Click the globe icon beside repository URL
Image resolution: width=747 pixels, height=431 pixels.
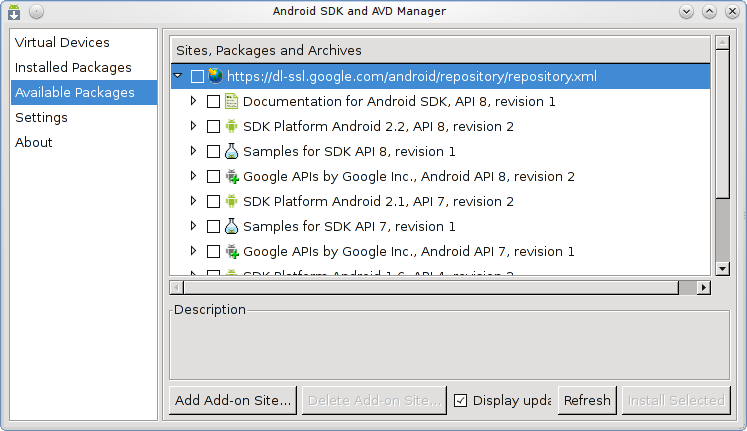[215, 76]
